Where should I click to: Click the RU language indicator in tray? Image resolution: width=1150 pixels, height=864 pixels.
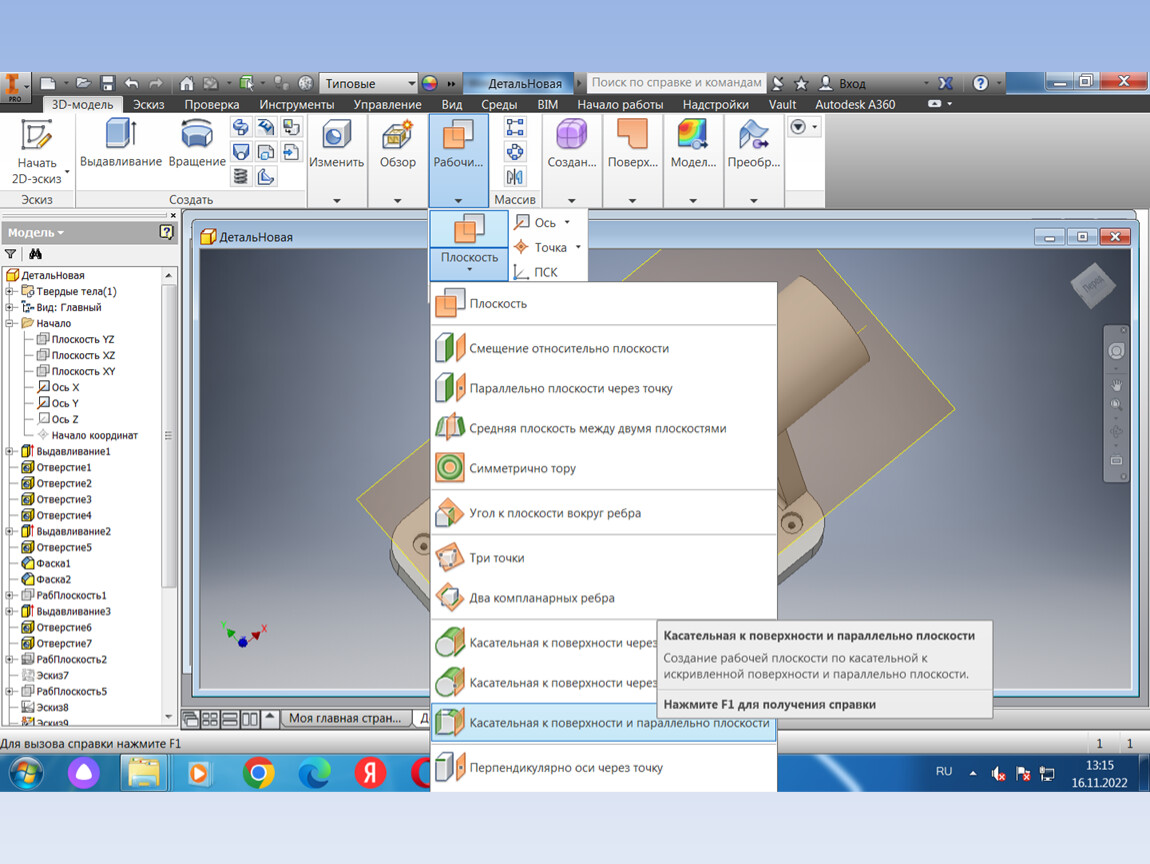click(x=943, y=771)
